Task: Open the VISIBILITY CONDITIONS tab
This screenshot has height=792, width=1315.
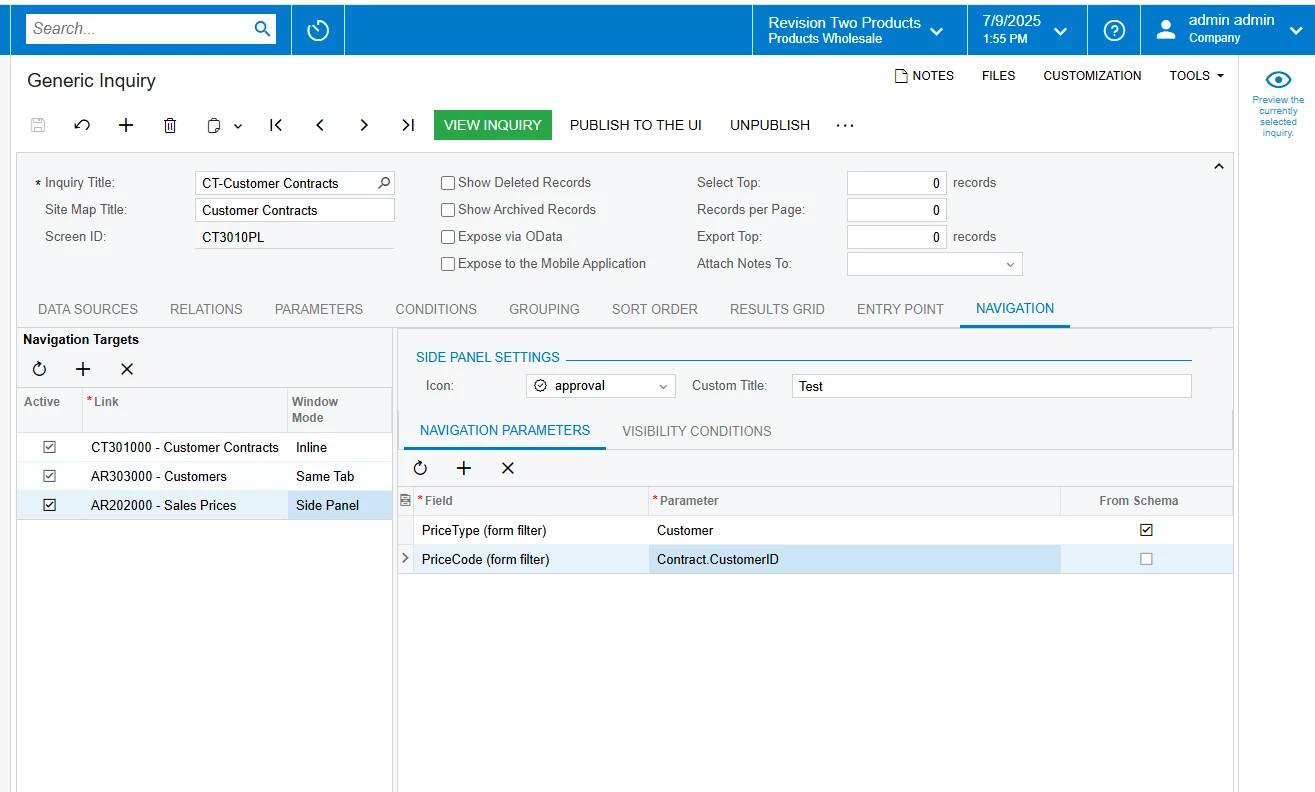Action: tap(697, 431)
